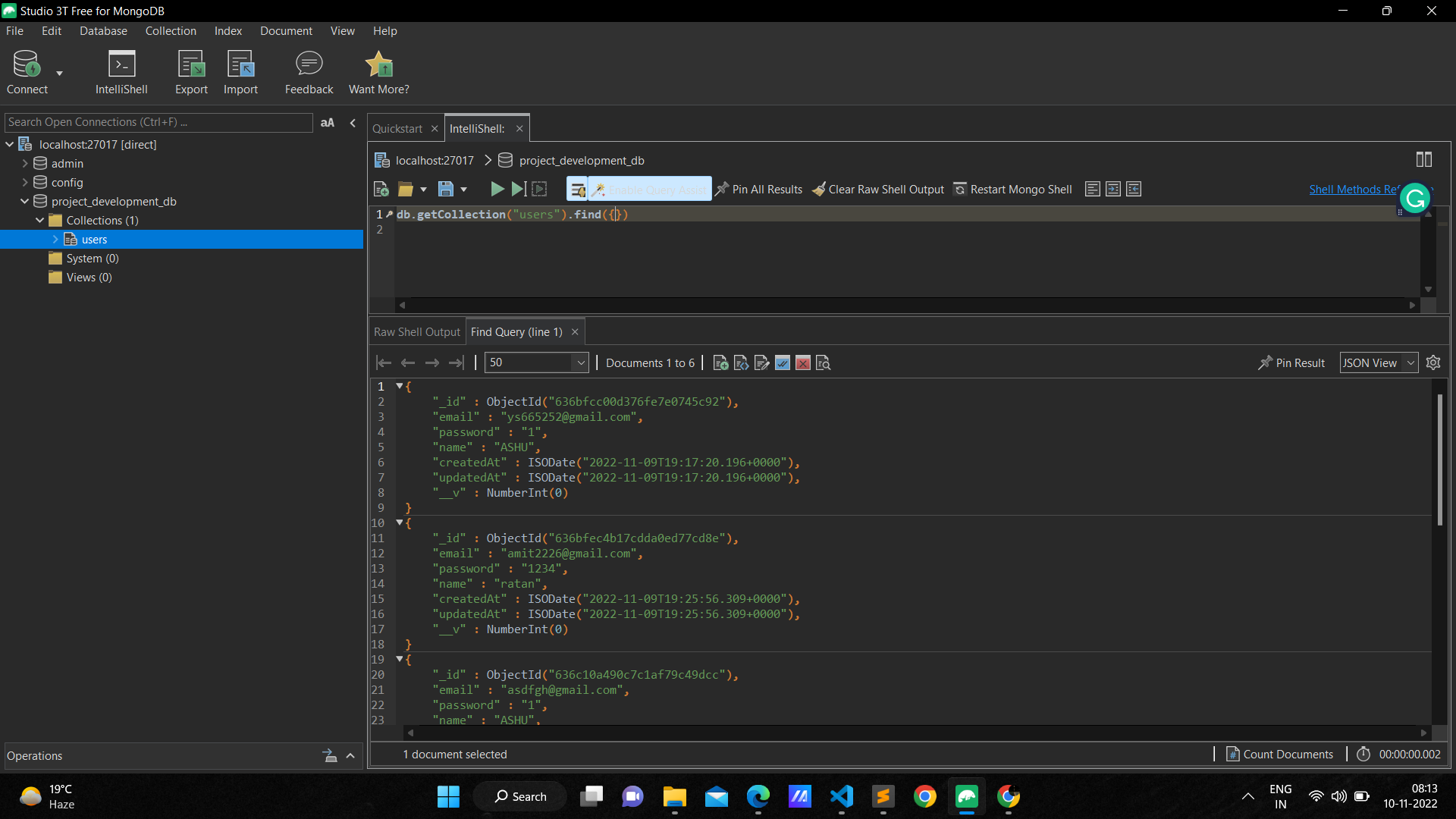Open the IntelliShell tool
This screenshot has width=1456, height=819.
[121, 72]
